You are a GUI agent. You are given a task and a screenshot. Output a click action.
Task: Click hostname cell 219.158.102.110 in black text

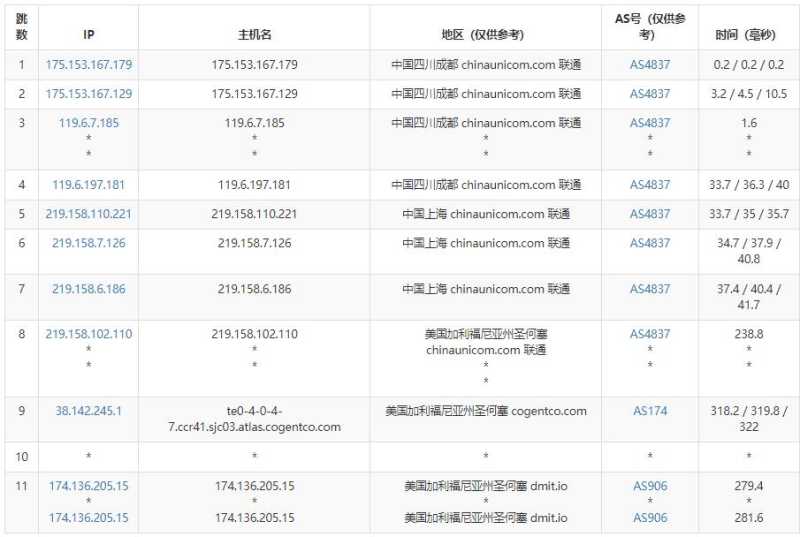pyautogui.click(x=255, y=334)
